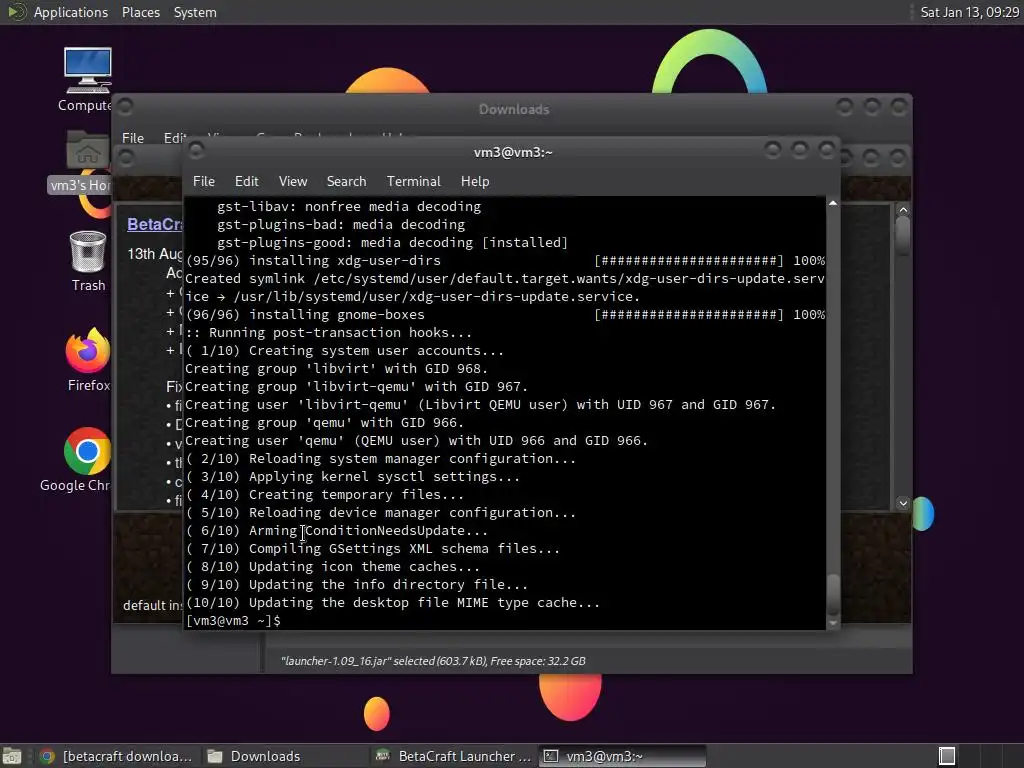
Task: Click Downloads window menu button at title left
Action: click(x=125, y=106)
